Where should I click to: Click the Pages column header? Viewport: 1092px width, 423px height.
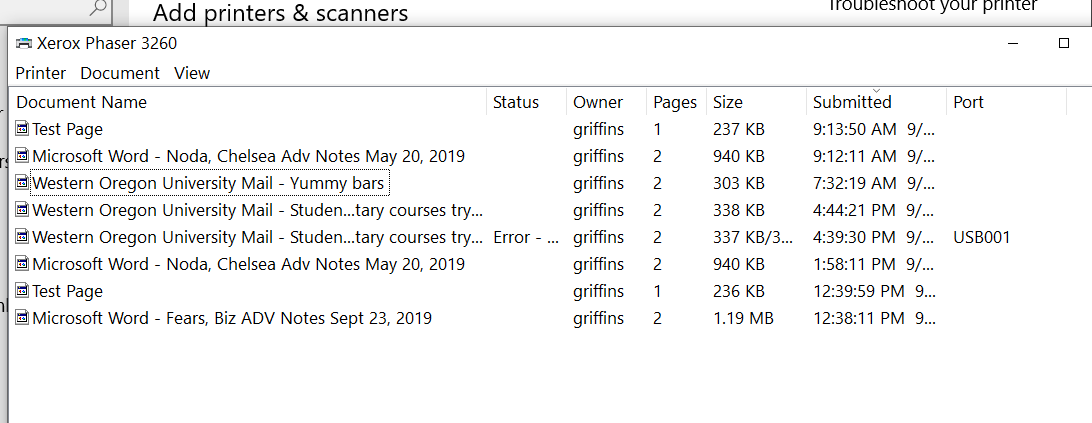pyautogui.click(x=676, y=102)
